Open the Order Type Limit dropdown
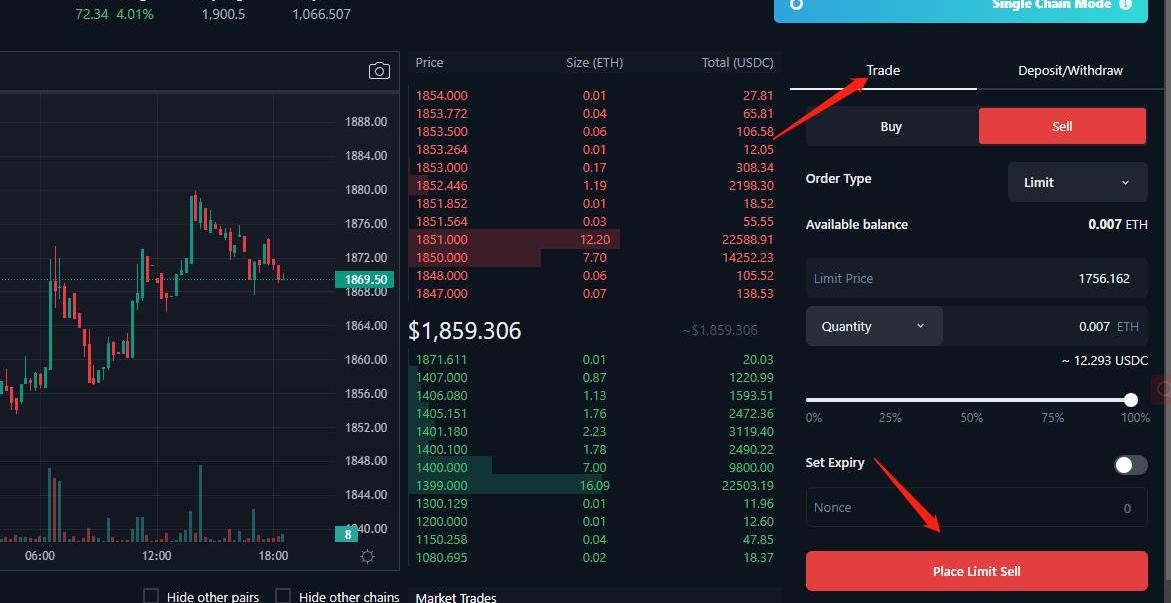 tap(1077, 183)
